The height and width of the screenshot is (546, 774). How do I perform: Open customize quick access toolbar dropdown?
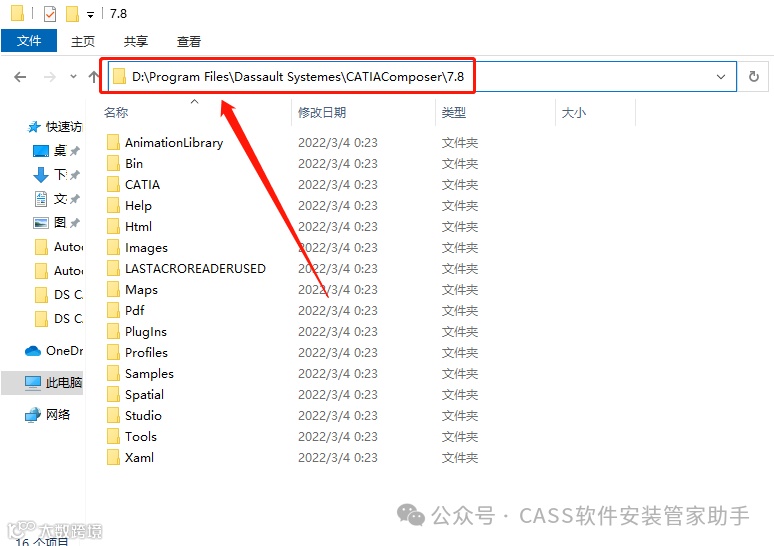tap(90, 15)
